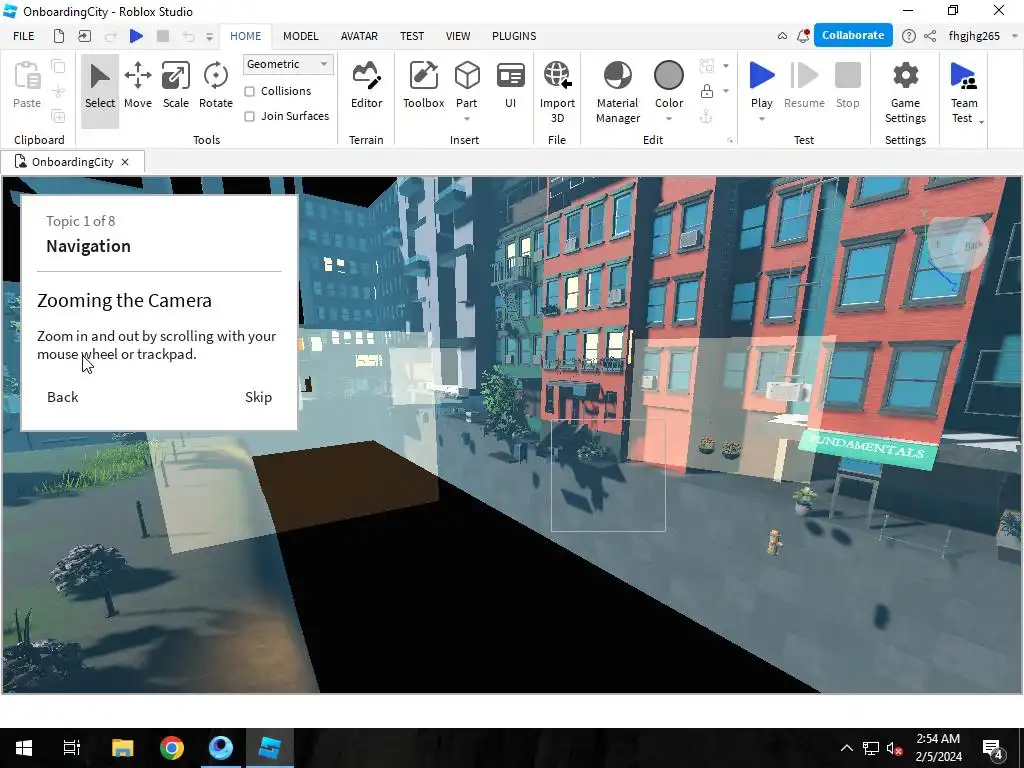Open Google Chrome from taskbar

(172, 748)
